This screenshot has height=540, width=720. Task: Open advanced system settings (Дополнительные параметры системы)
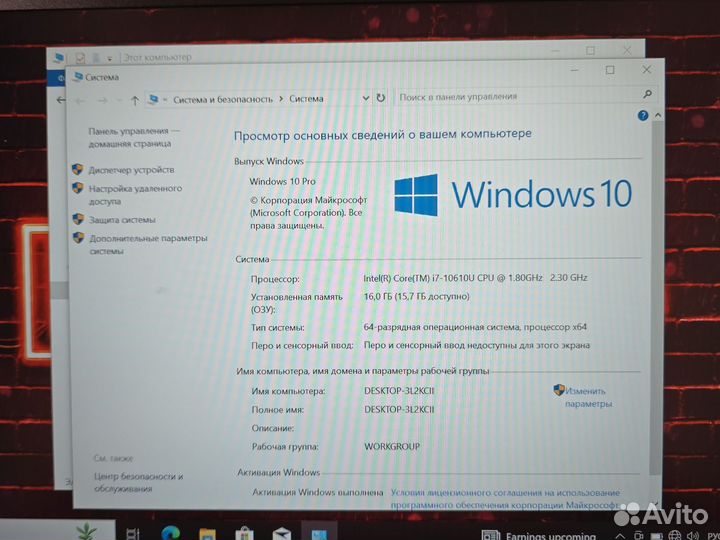click(148, 244)
